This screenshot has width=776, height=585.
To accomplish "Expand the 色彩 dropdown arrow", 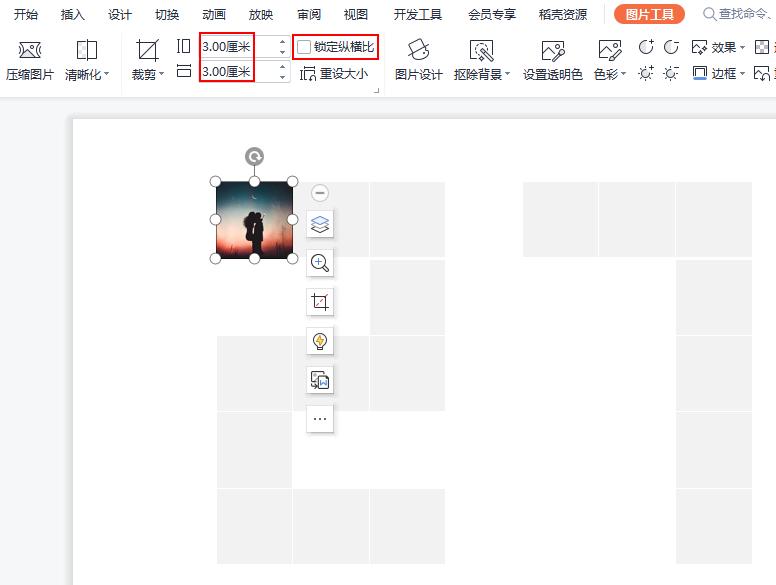I will (x=624, y=74).
